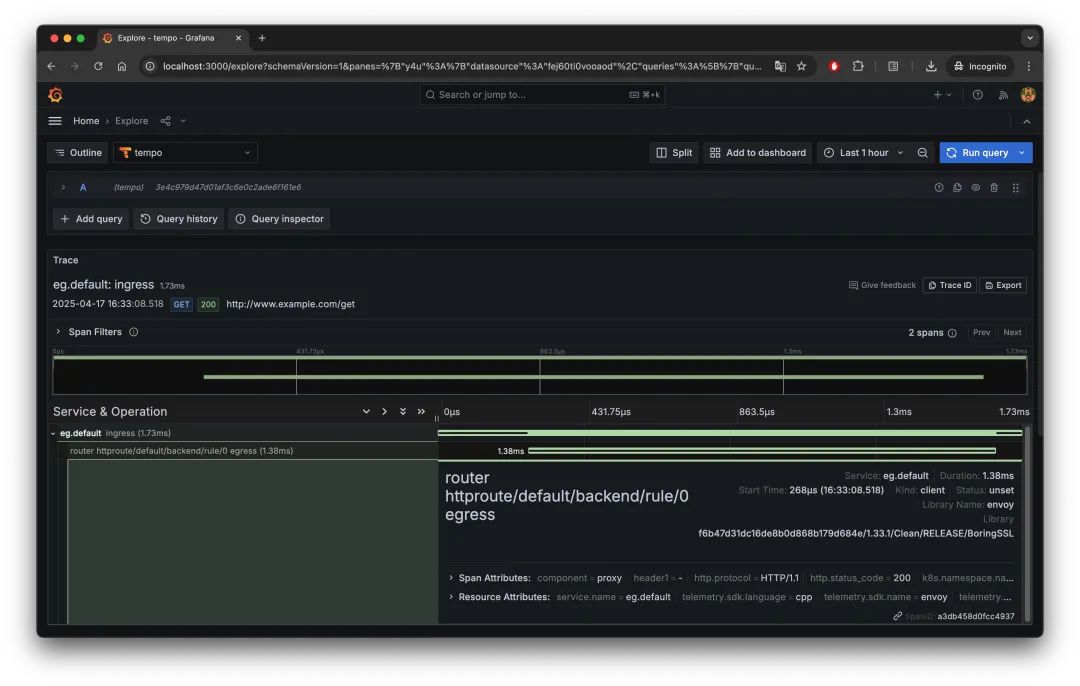This screenshot has height=686, width=1080.
Task: Click the Explore breadcrumb
Action: 132,121
